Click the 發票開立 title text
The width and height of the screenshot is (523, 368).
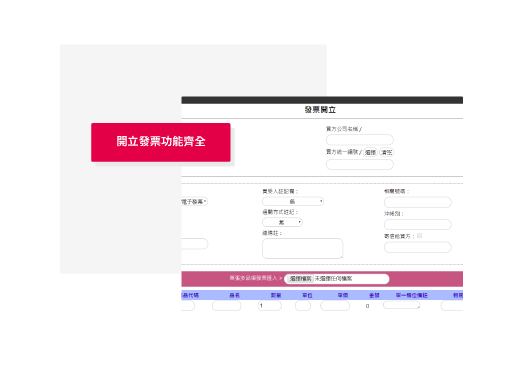tap(320, 110)
